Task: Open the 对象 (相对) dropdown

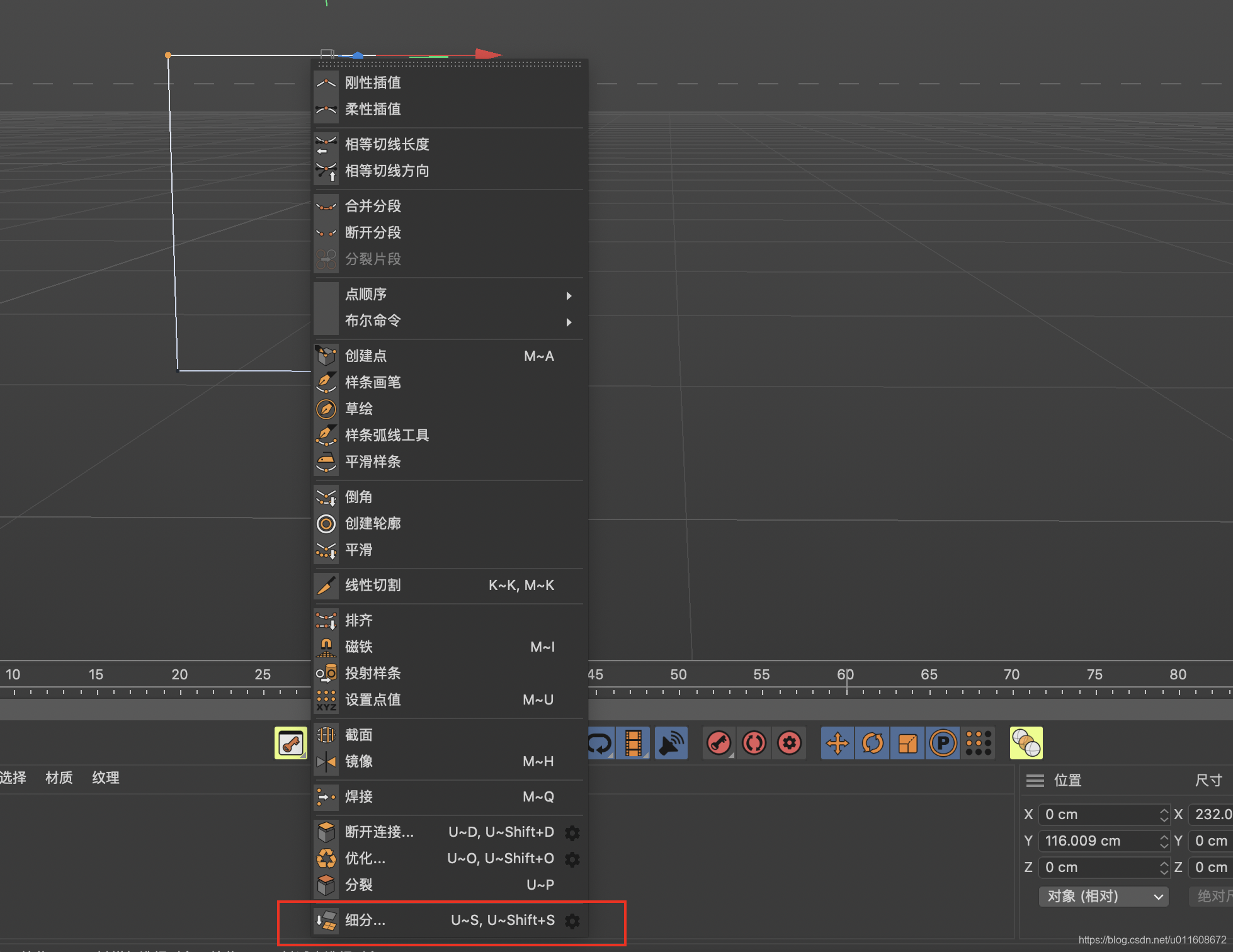Action: pyautogui.click(x=1104, y=896)
